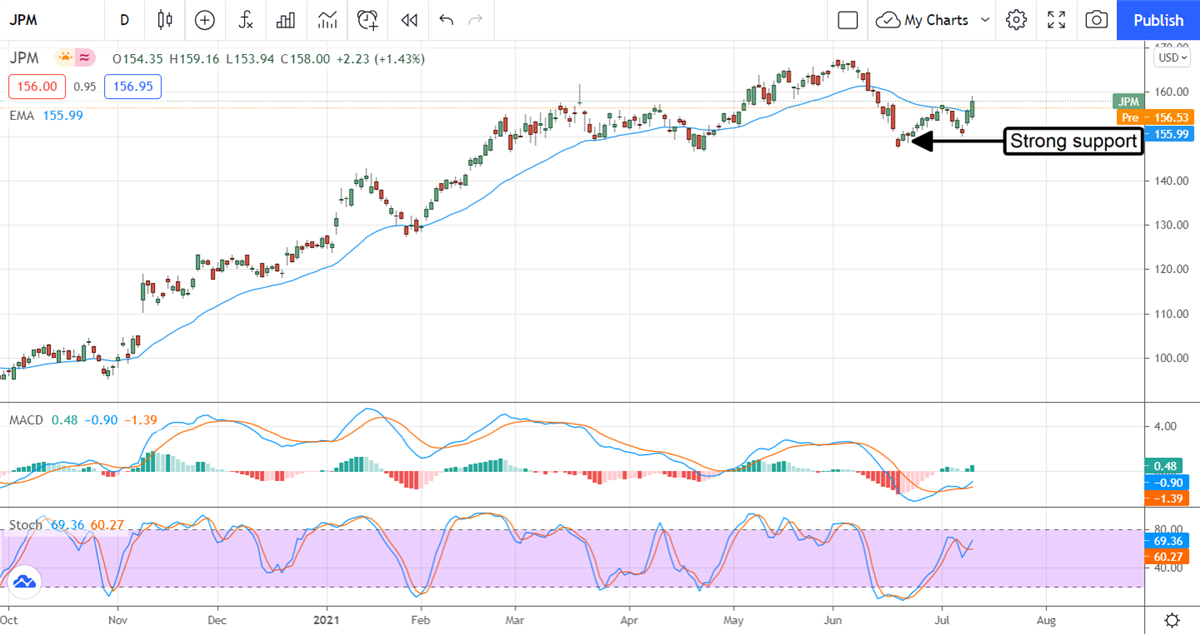Start bar replay with the rewind icon

pyautogui.click(x=408, y=20)
